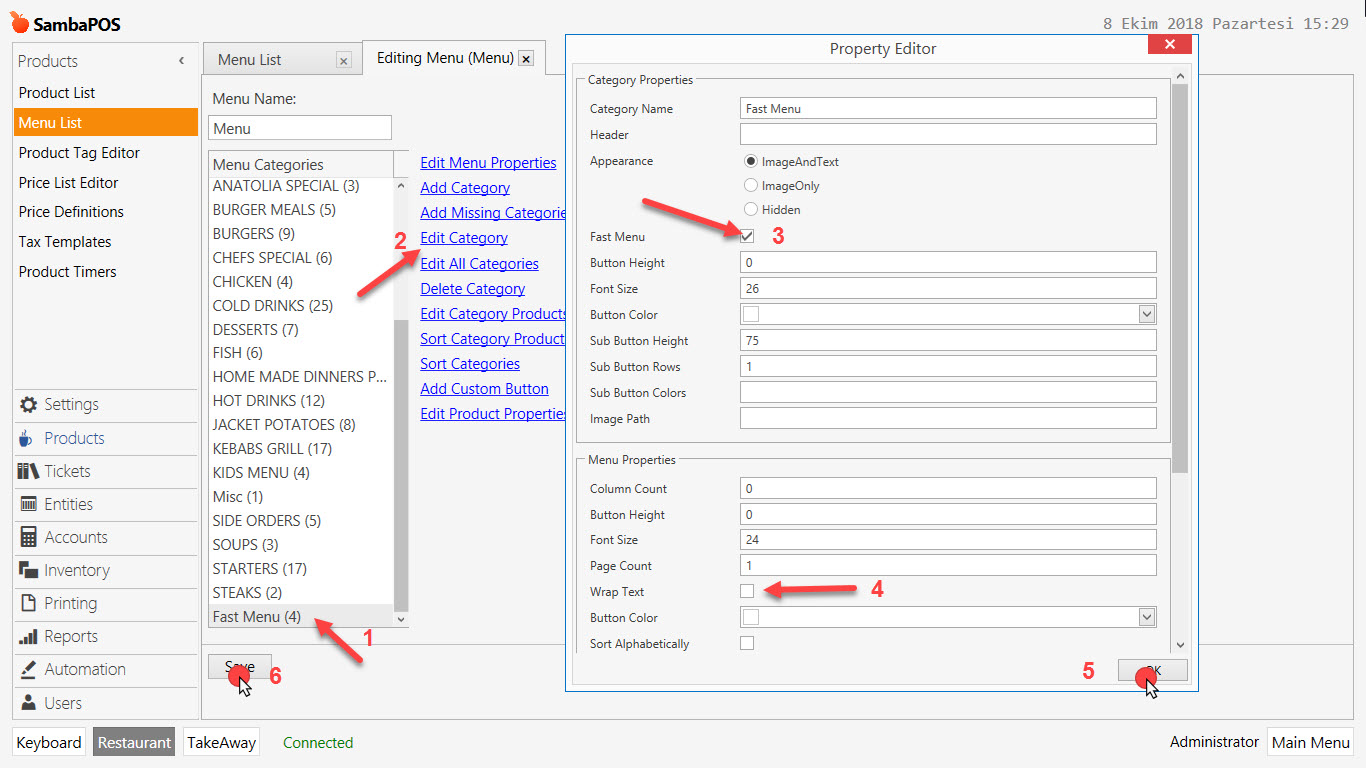Image resolution: width=1366 pixels, height=768 pixels.
Task: Click the Edit All Categories link
Action: [479, 264]
